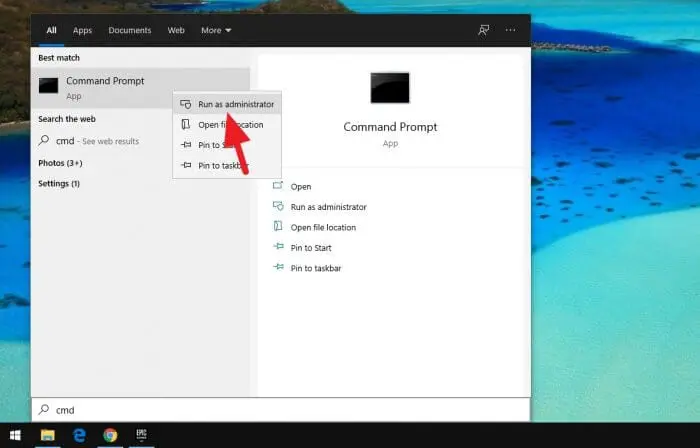Image resolution: width=700 pixels, height=448 pixels.
Task: Choose Open file location in context menu
Action: tap(227, 125)
